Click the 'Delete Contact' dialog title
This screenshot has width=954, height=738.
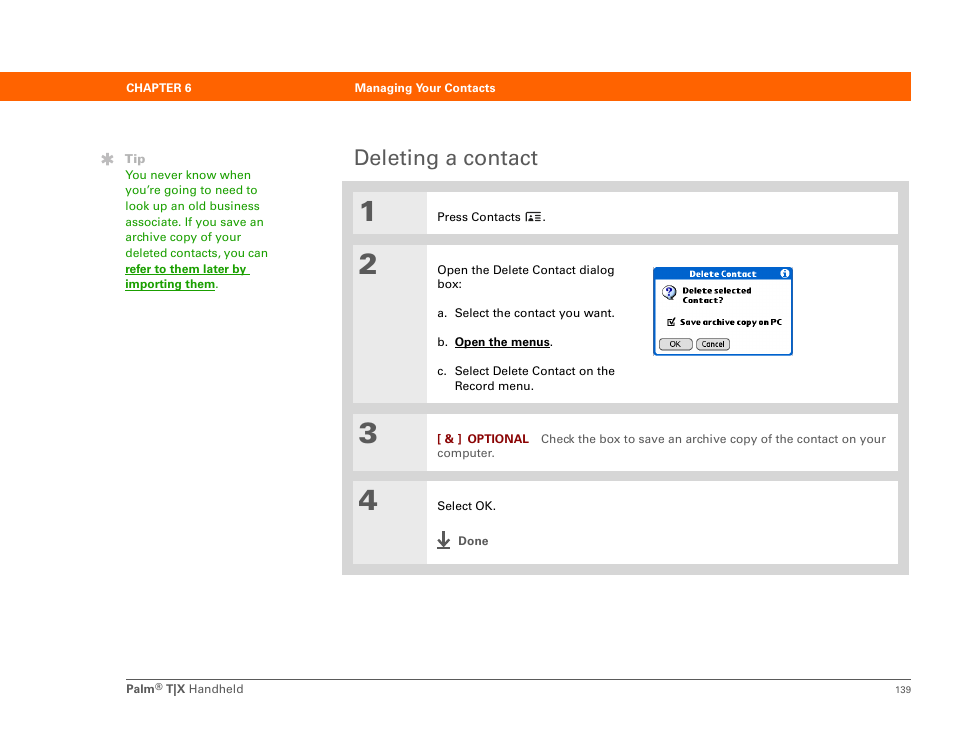(x=722, y=274)
